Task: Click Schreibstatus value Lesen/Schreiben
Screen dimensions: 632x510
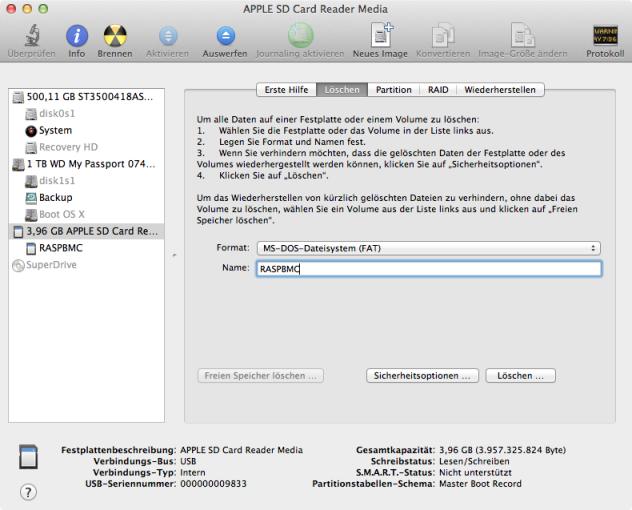Action: click(474, 461)
